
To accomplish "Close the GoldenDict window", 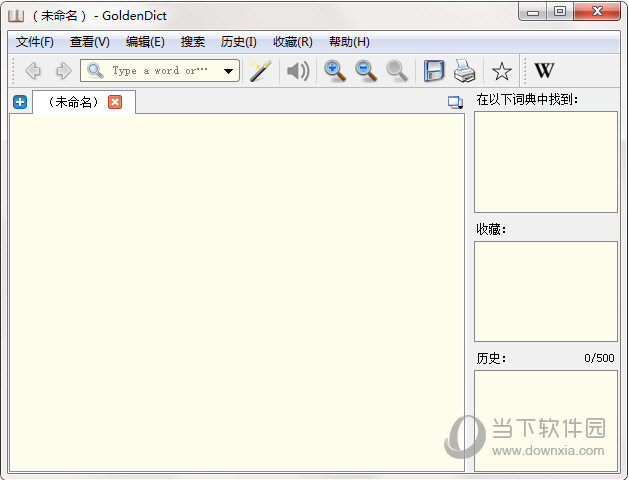I will tap(597, 12).
